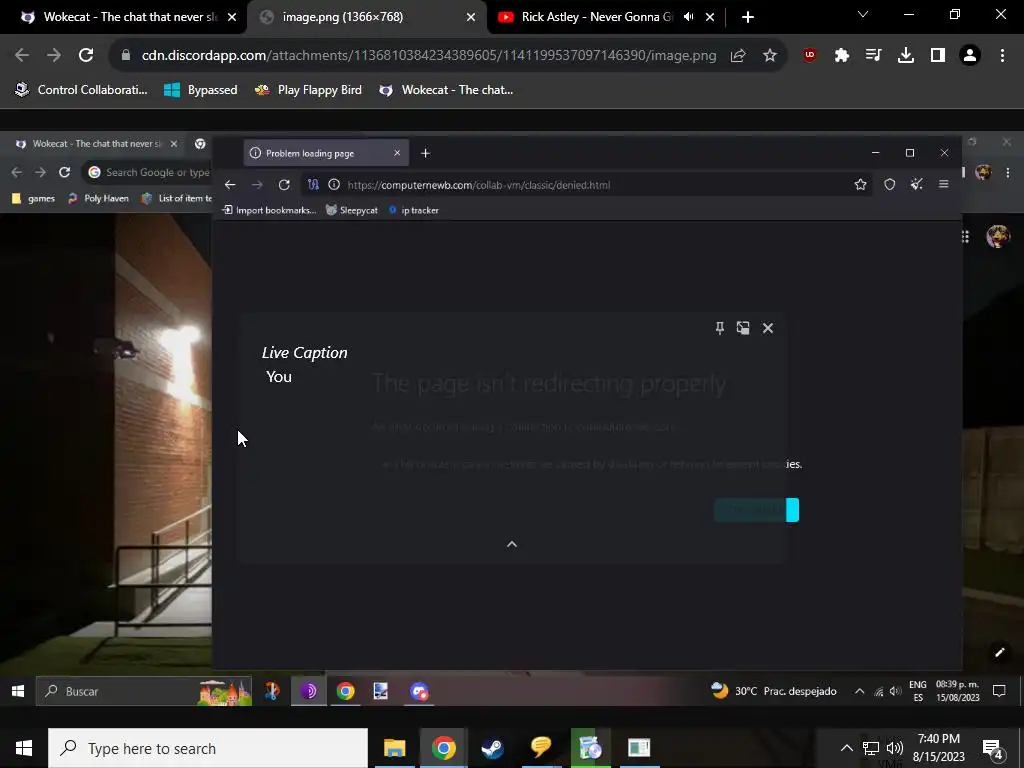Open the media controls toolbar icon

point(874,56)
